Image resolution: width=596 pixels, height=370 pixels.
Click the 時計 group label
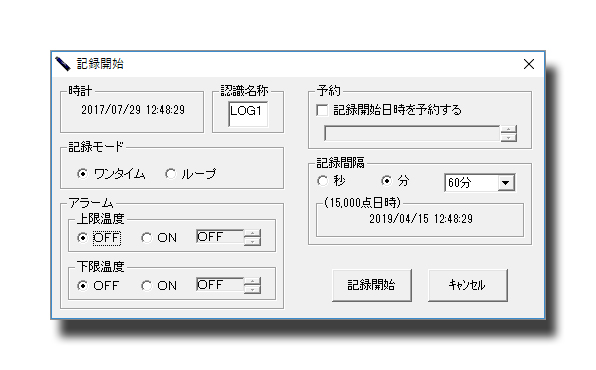click(x=80, y=91)
